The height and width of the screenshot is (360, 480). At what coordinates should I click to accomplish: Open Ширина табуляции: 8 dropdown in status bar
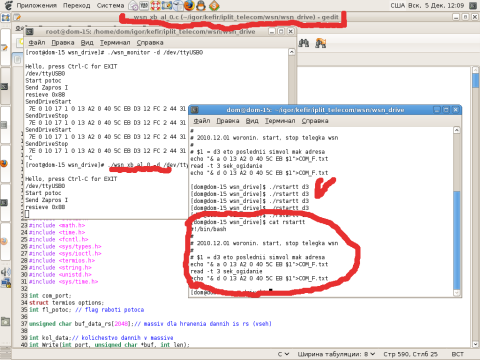[336, 354]
